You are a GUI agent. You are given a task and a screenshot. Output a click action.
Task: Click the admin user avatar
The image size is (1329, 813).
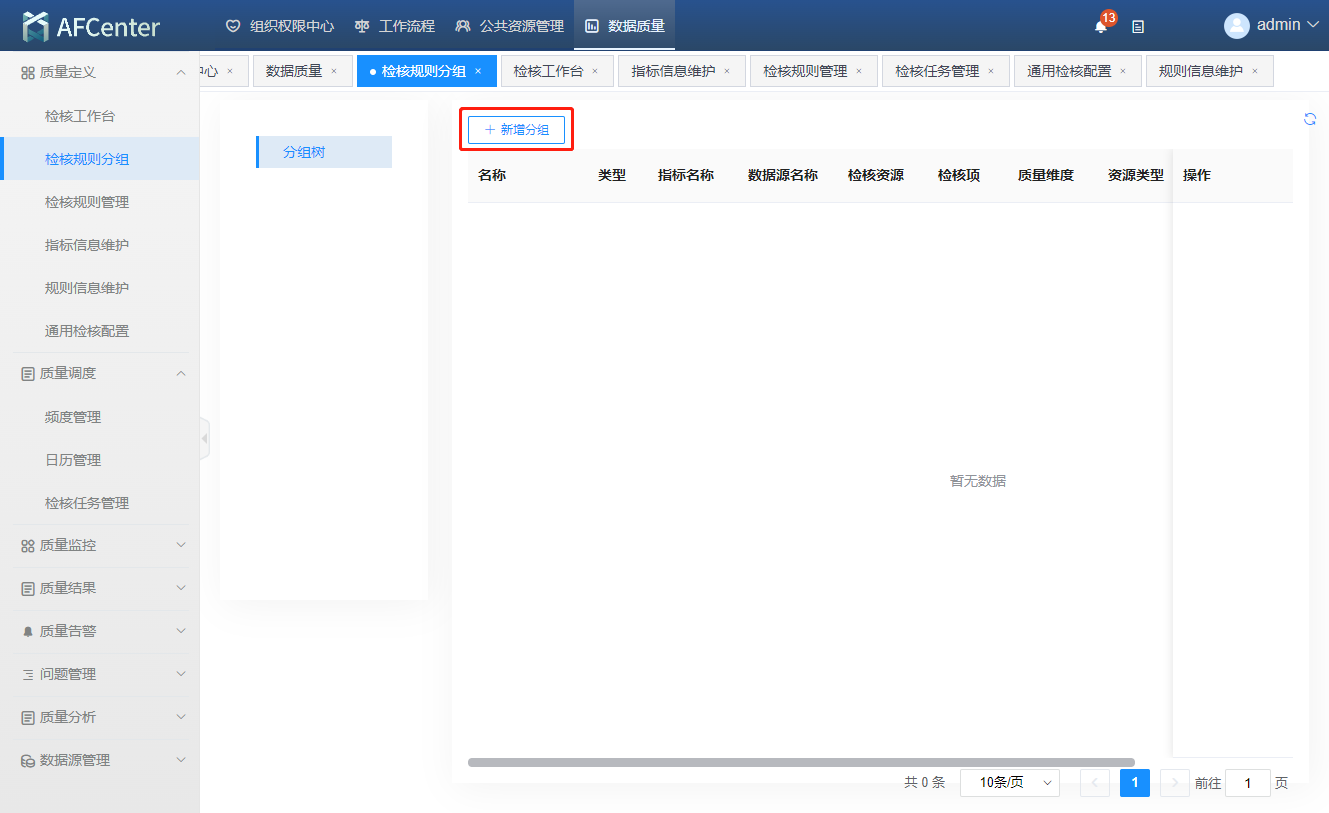1236,25
